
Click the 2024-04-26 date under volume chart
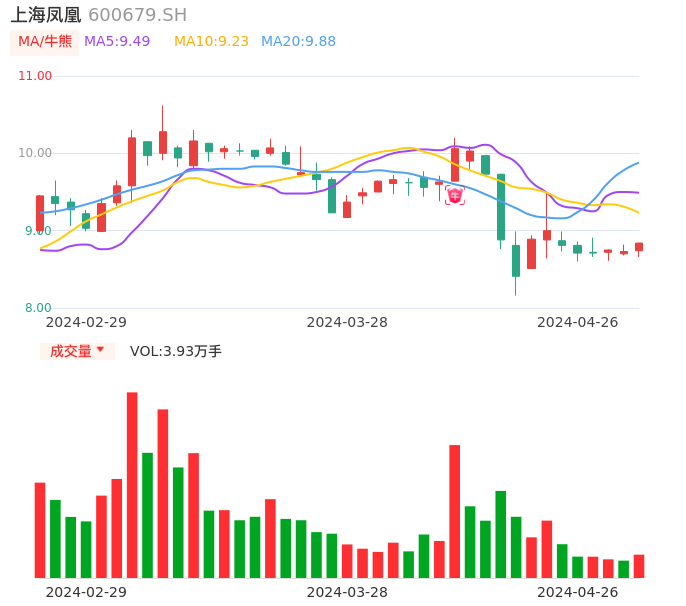click(x=578, y=592)
